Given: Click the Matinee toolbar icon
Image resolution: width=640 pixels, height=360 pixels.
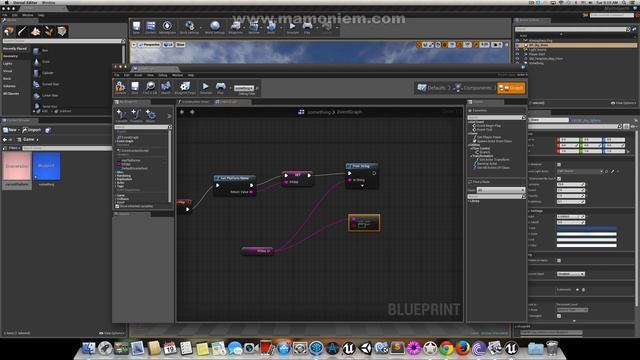Looking at the screenshot, I should [254, 28].
